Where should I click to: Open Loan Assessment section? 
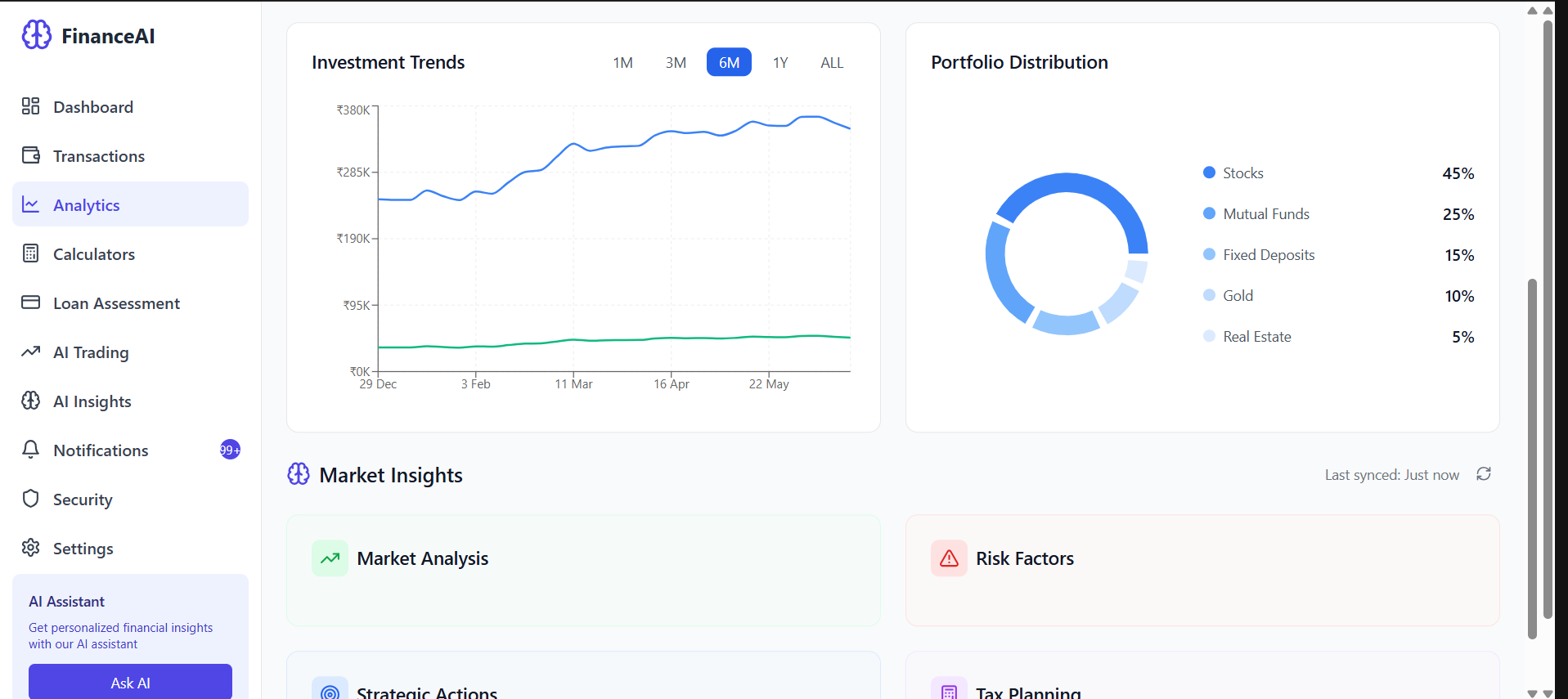pos(130,303)
